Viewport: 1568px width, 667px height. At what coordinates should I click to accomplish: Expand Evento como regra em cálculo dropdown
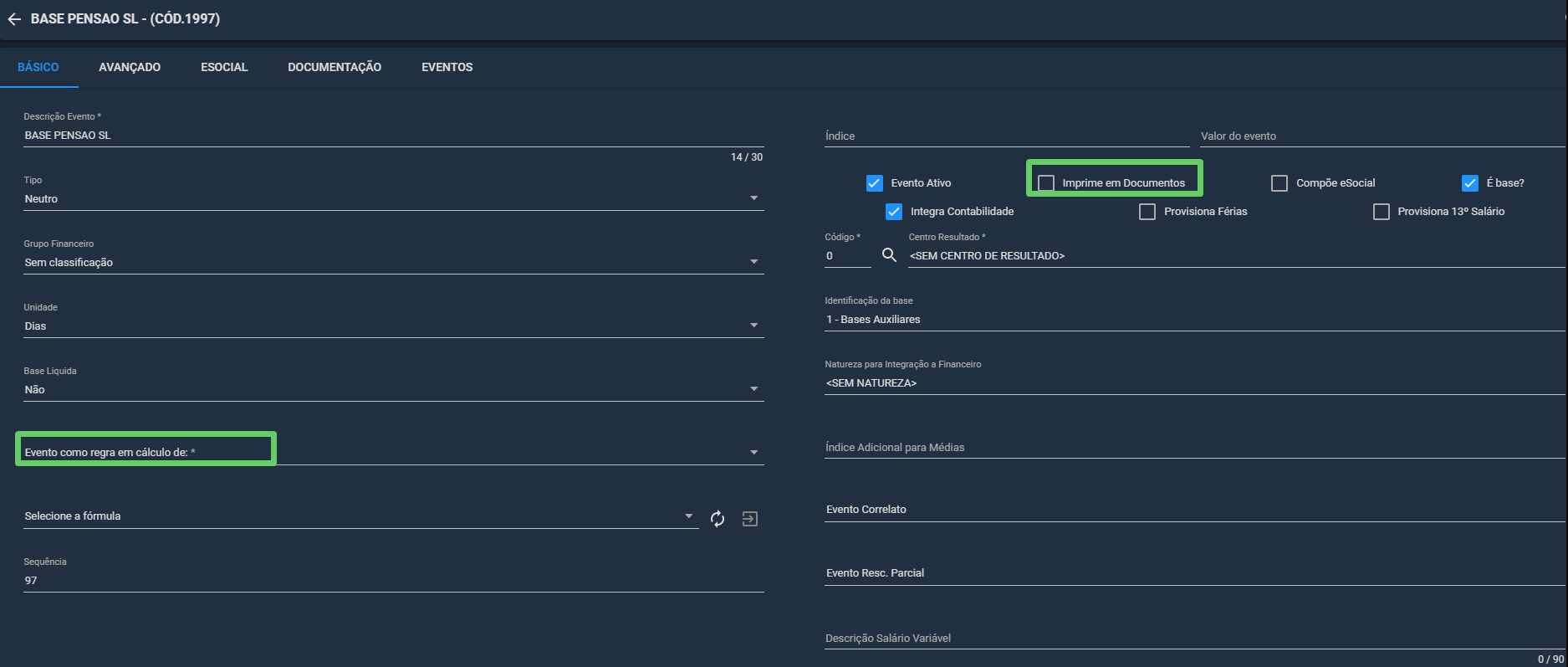394,453
